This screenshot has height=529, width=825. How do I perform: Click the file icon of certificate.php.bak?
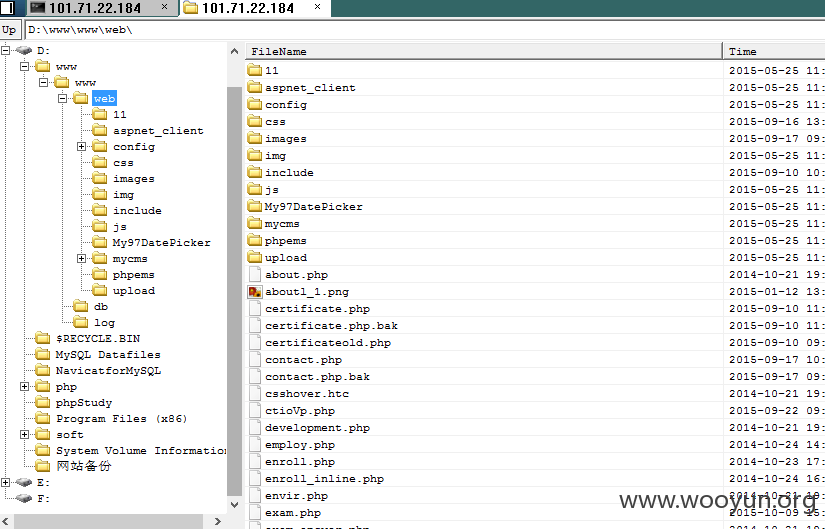coord(255,325)
